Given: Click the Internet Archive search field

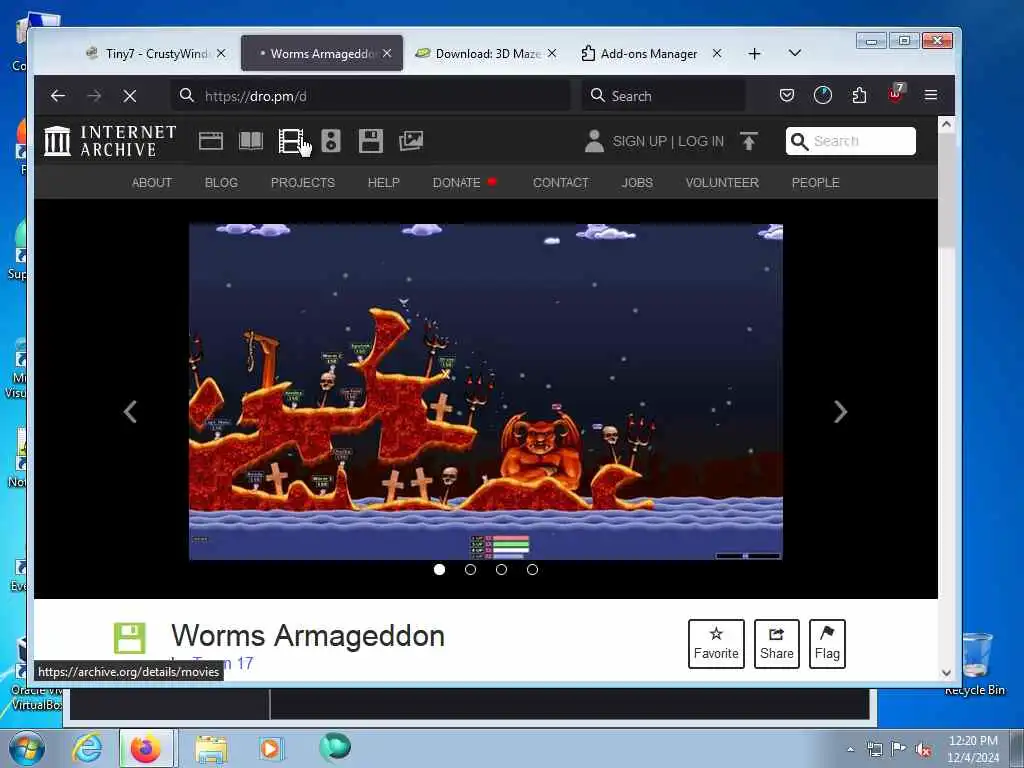Looking at the screenshot, I should [851, 141].
